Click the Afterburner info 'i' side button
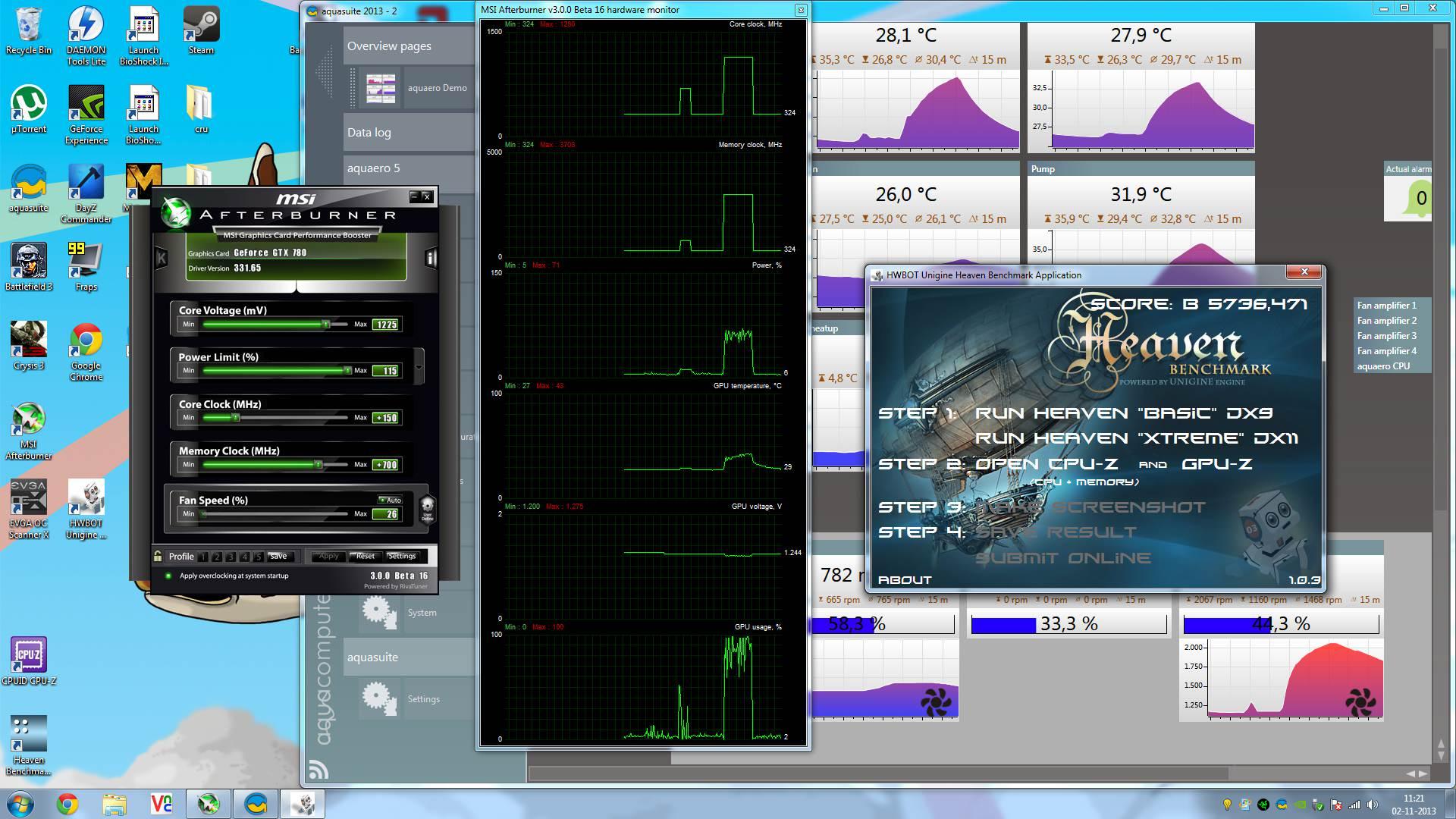 tap(431, 259)
